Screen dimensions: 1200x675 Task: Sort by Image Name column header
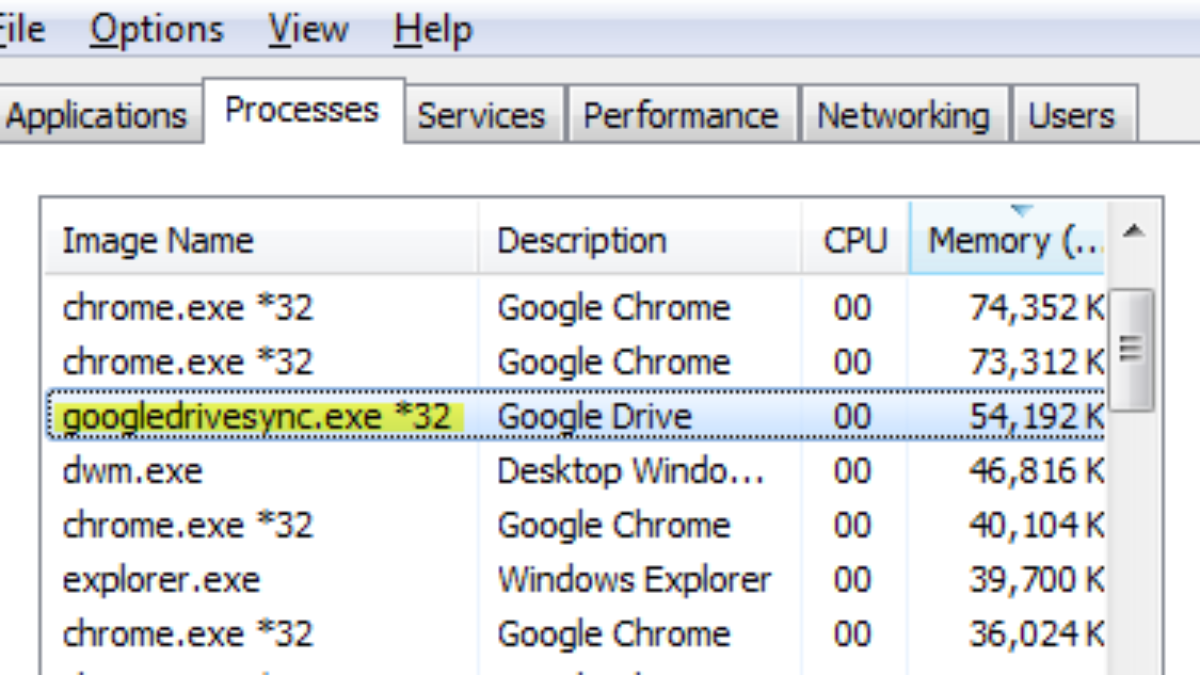point(158,241)
